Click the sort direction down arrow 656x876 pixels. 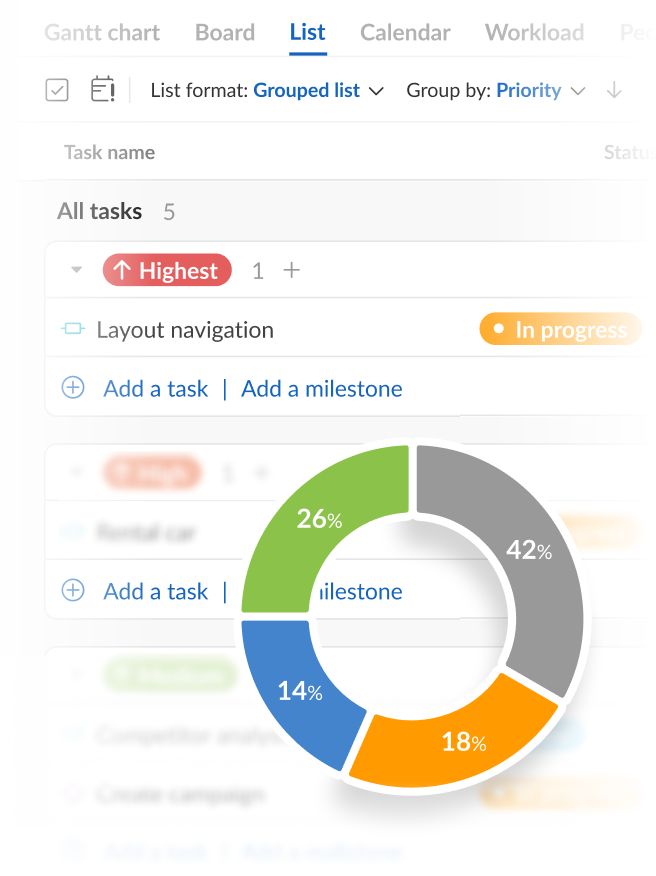[x=614, y=90]
